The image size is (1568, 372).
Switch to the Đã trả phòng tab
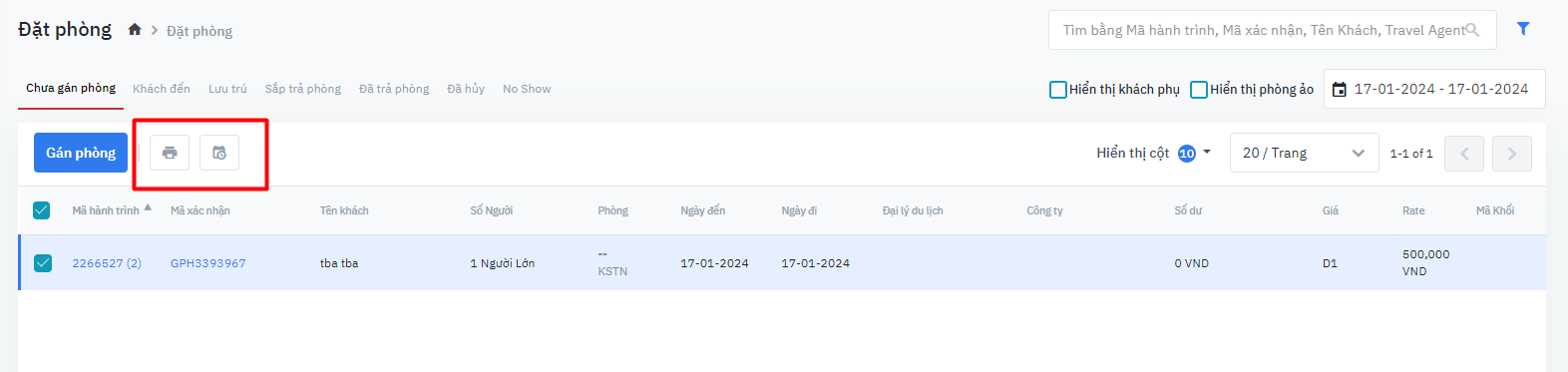pyautogui.click(x=394, y=89)
